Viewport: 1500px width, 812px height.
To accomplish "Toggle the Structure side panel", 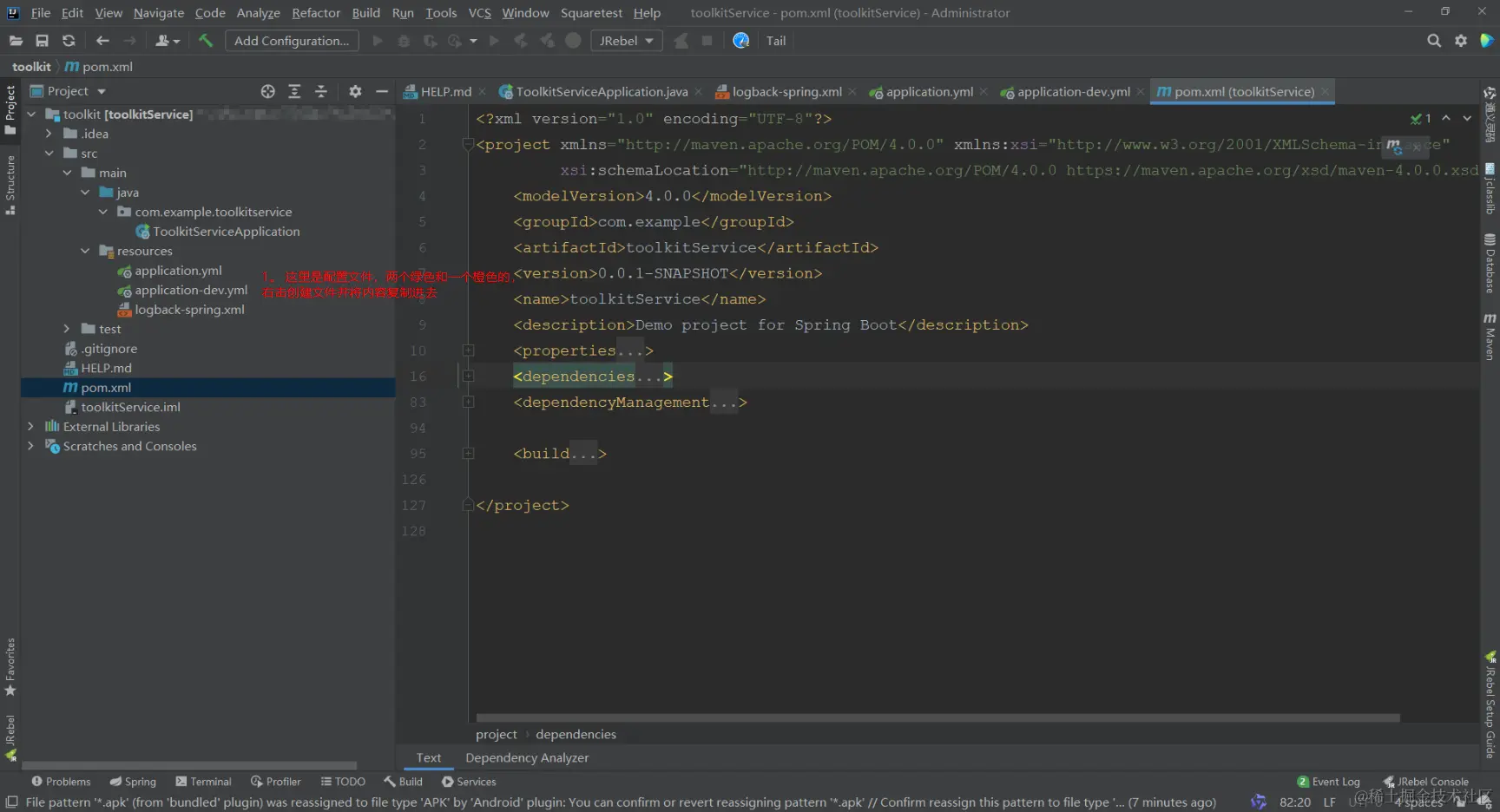I will click(x=10, y=184).
